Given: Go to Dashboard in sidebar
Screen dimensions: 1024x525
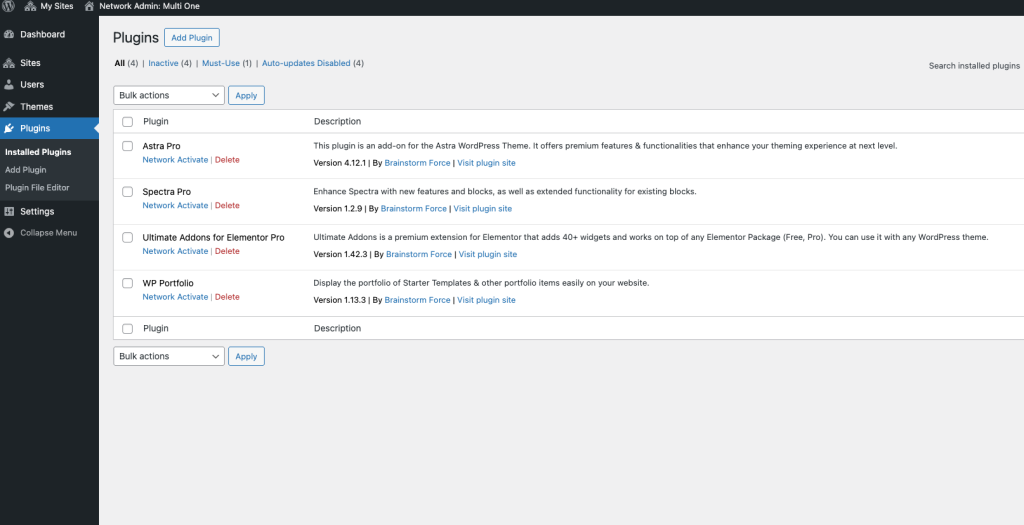Looking at the screenshot, I should tap(42, 35).
